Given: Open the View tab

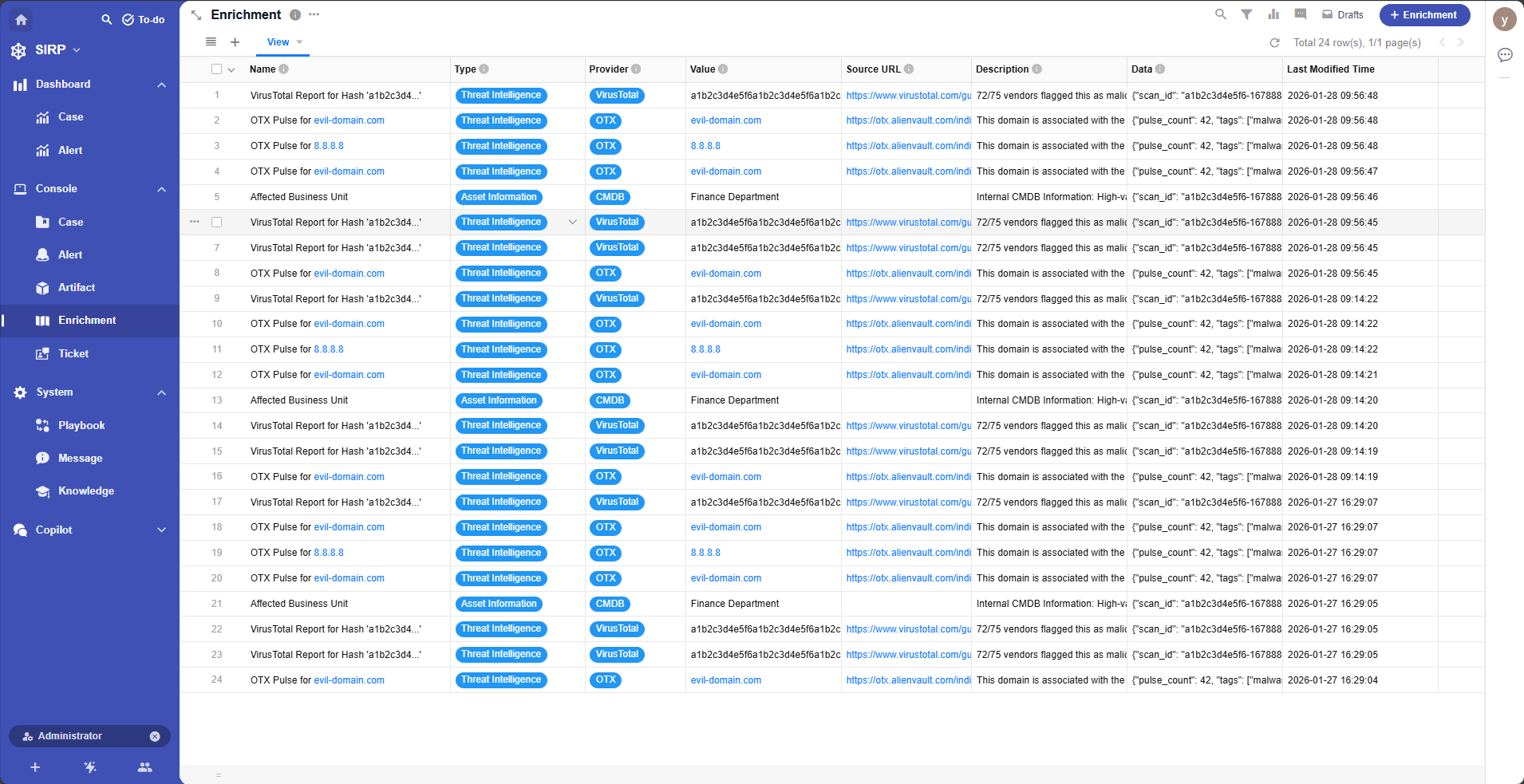Looking at the screenshot, I should point(278,42).
